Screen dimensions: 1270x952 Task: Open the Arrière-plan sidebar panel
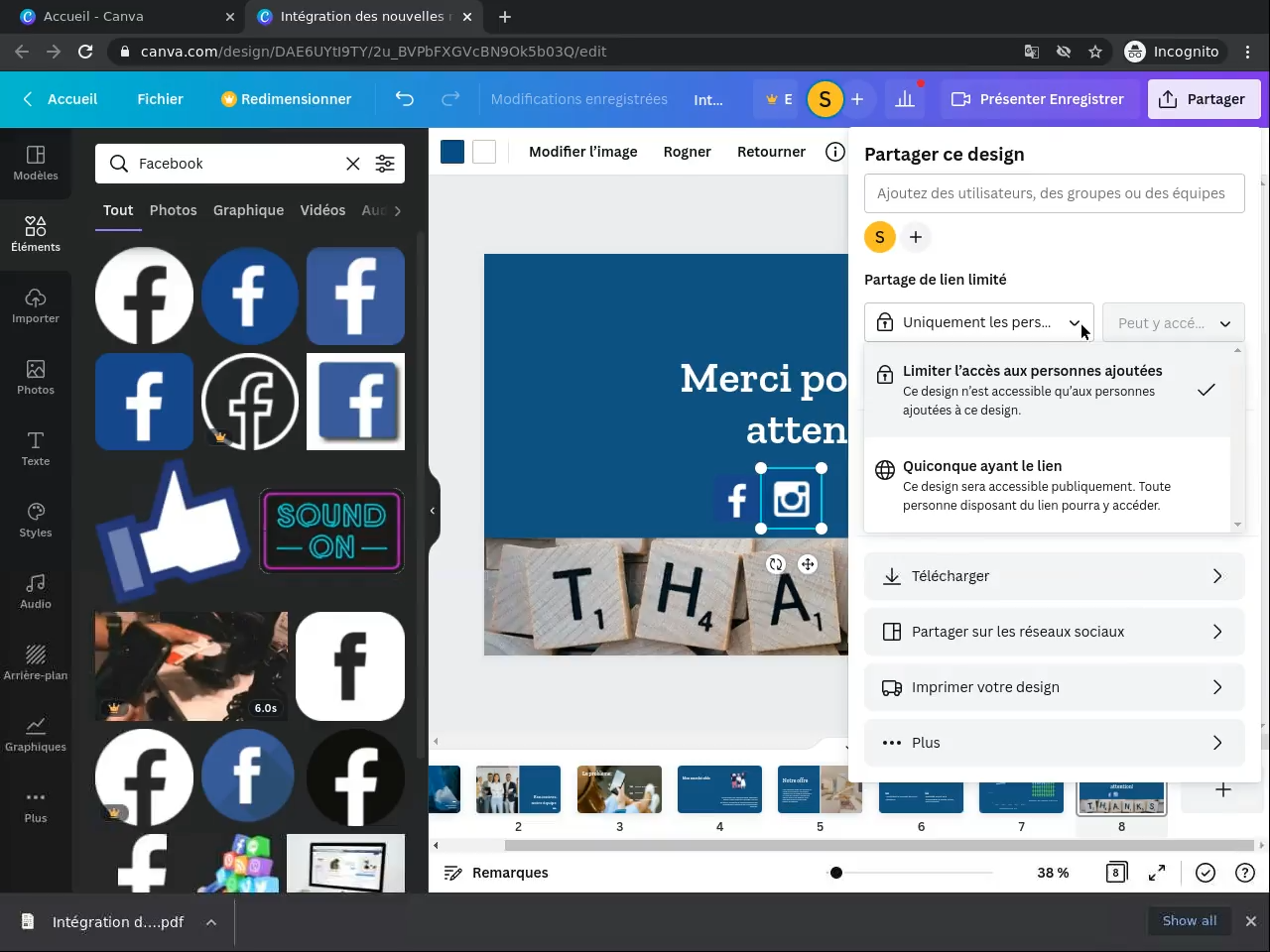tap(36, 663)
